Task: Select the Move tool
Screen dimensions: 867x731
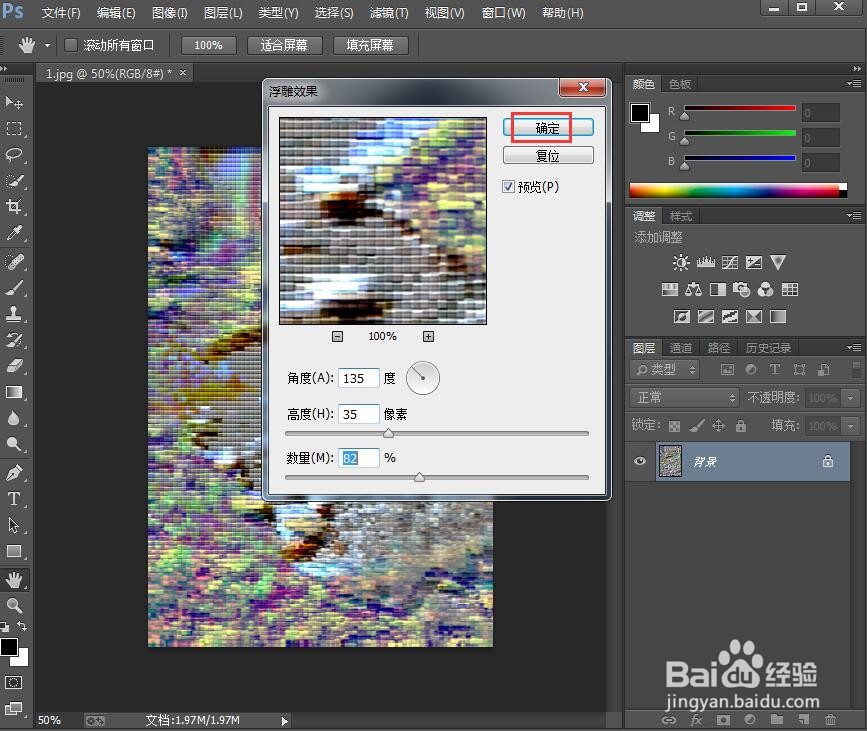Action: pos(14,102)
